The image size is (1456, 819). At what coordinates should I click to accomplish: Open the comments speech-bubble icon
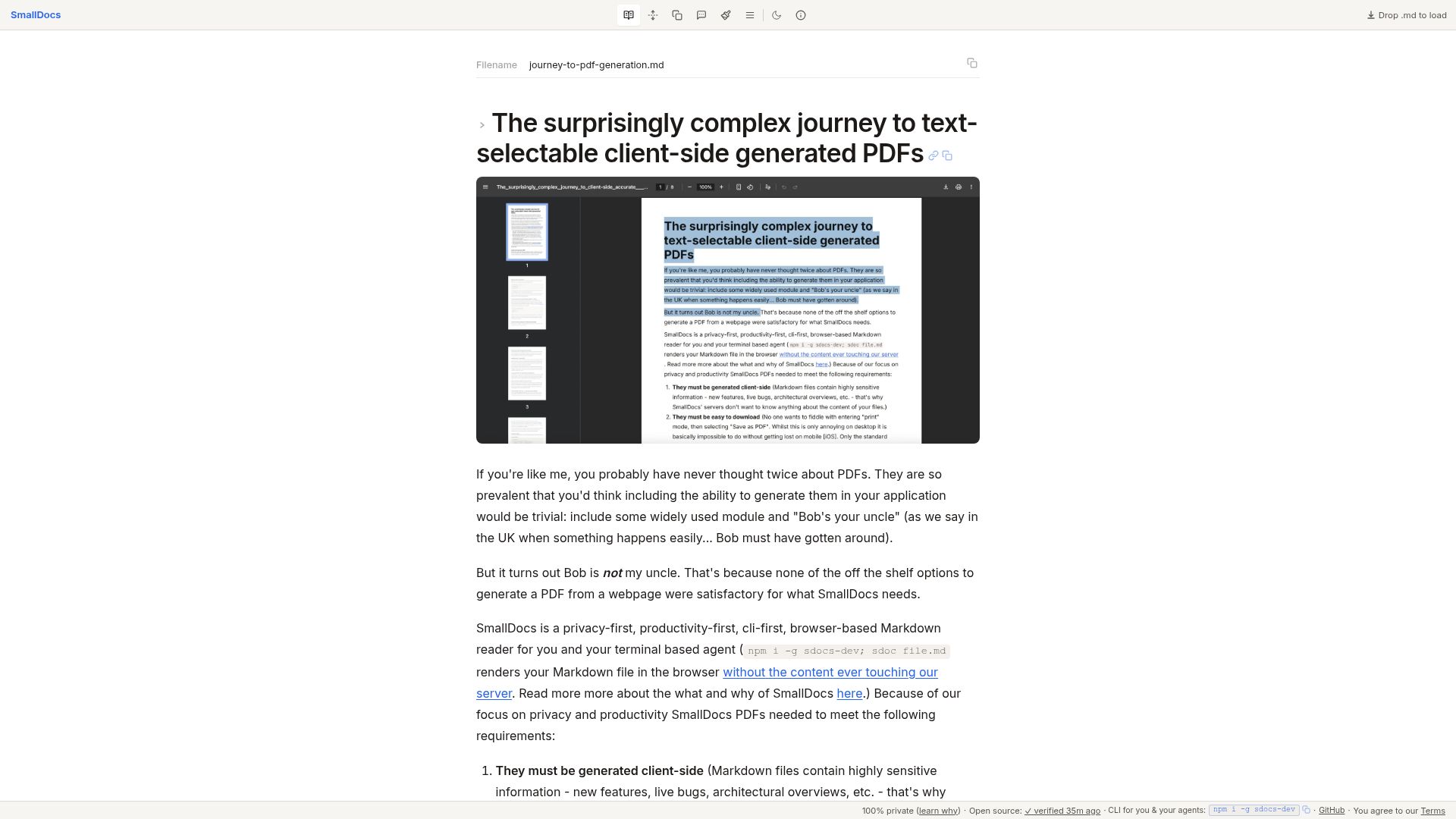(x=701, y=15)
